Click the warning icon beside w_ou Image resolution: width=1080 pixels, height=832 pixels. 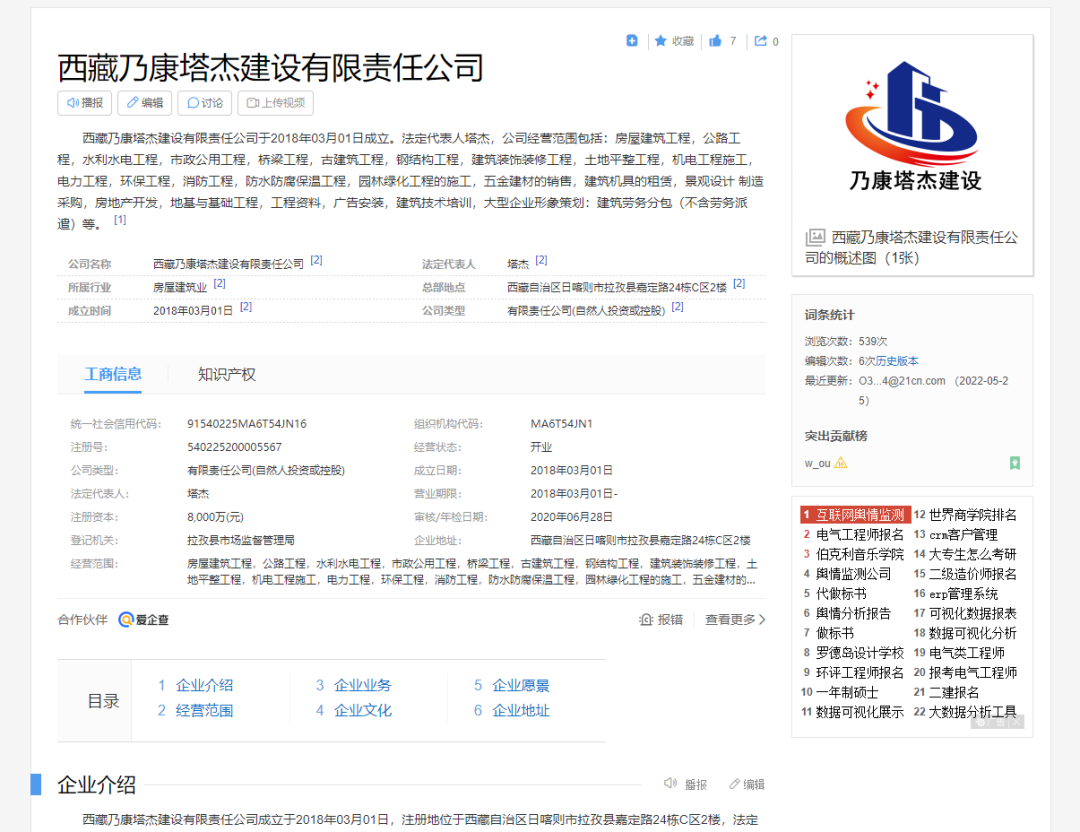coord(841,463)
